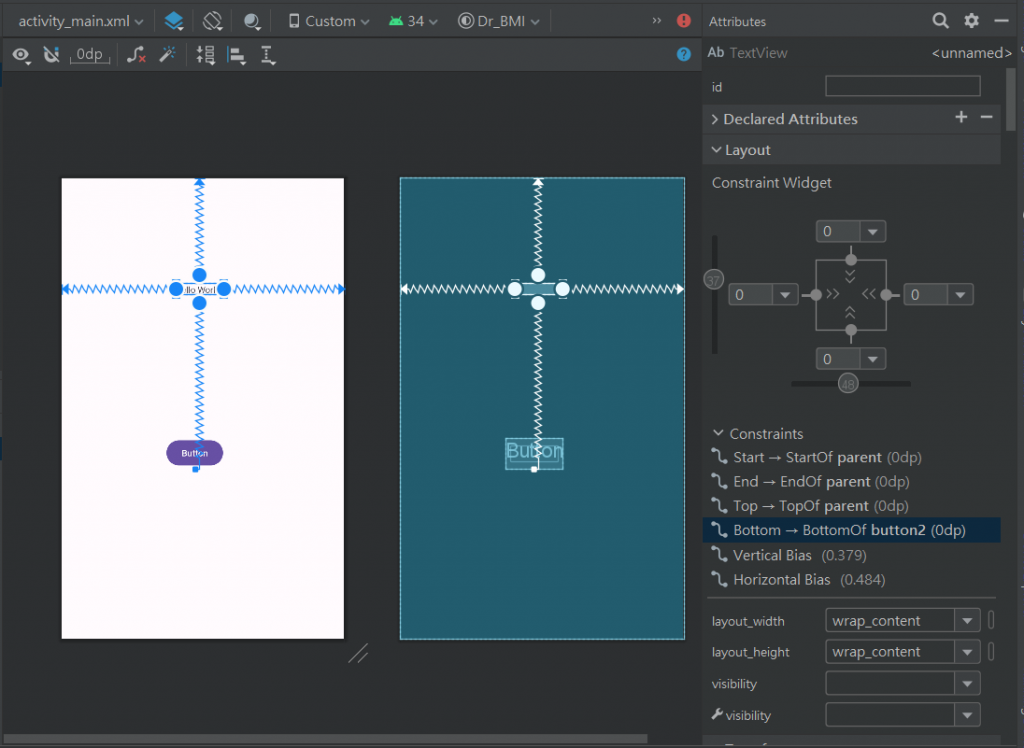This screenshot has height=748, width=1024.
Task: Search attributes with the magnifier icon
Action: pos(940,21)
